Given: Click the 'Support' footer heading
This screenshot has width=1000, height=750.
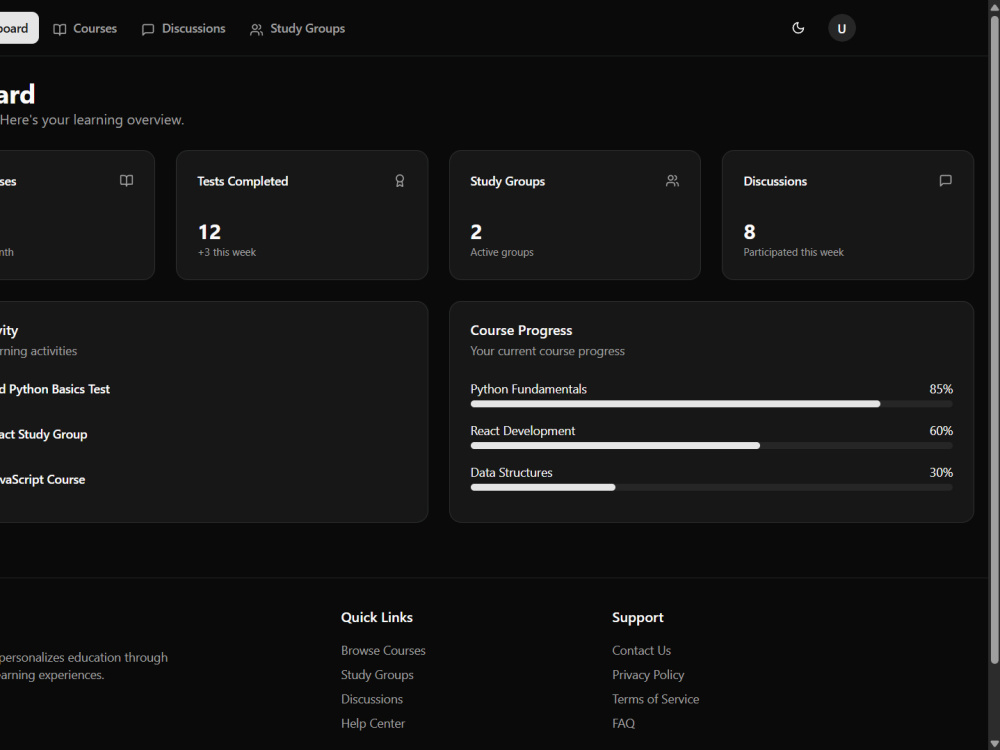Looking at the screenshot, I should (x=638, y=617).
